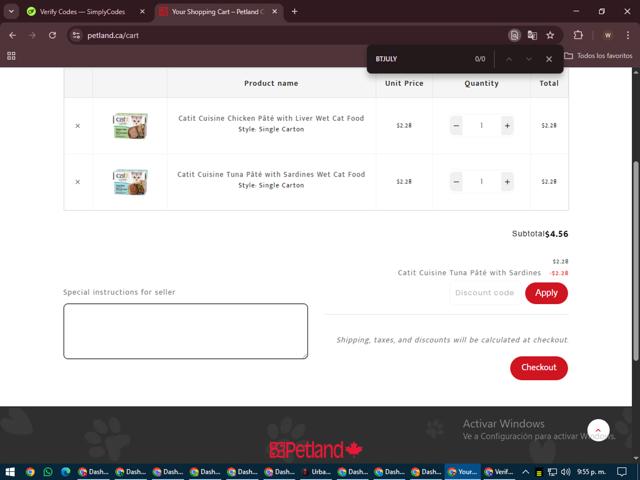Click the Discount code field
640x480 pixels.
click(485, 293)
